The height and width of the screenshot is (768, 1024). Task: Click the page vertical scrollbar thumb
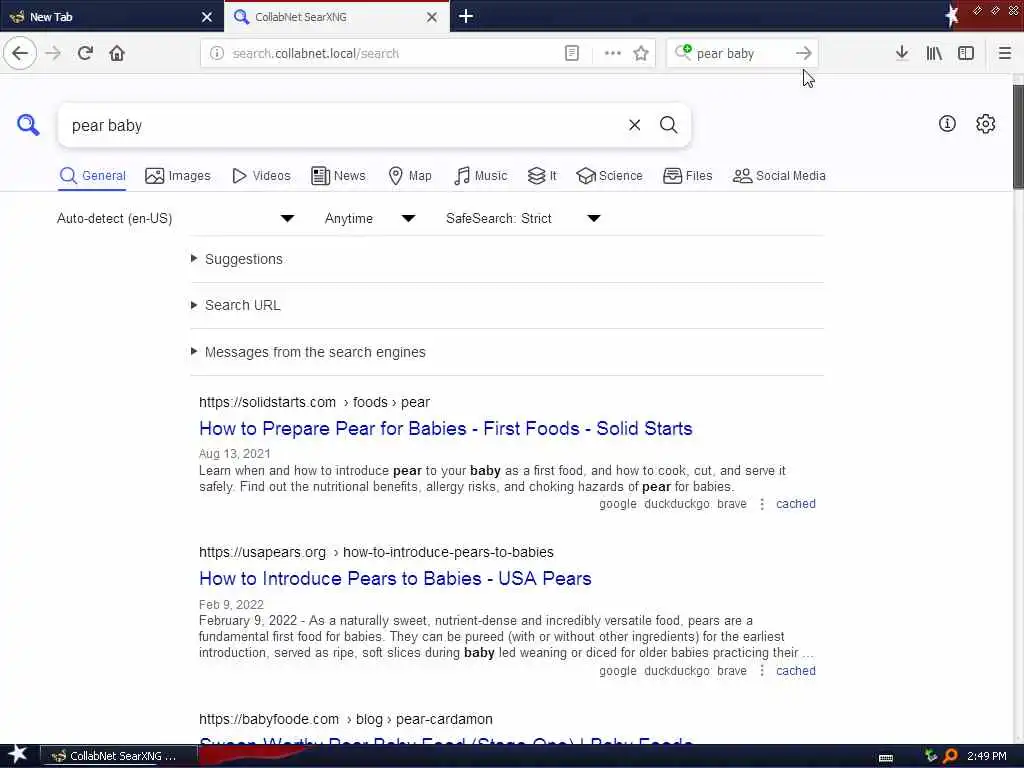(1017, 136)
